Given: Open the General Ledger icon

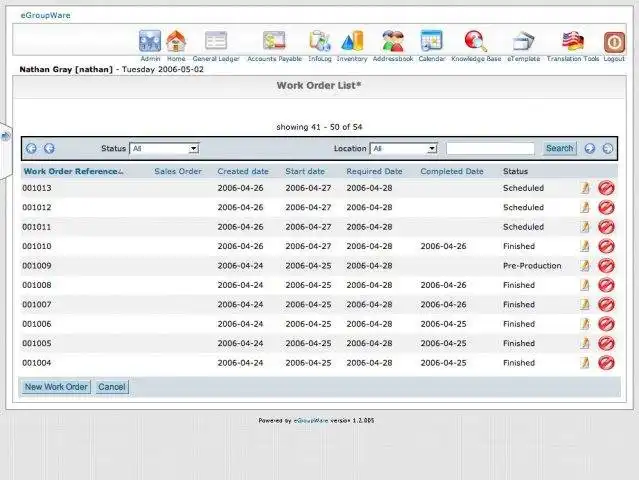Looking at the screenshot, I should [216, 41].
